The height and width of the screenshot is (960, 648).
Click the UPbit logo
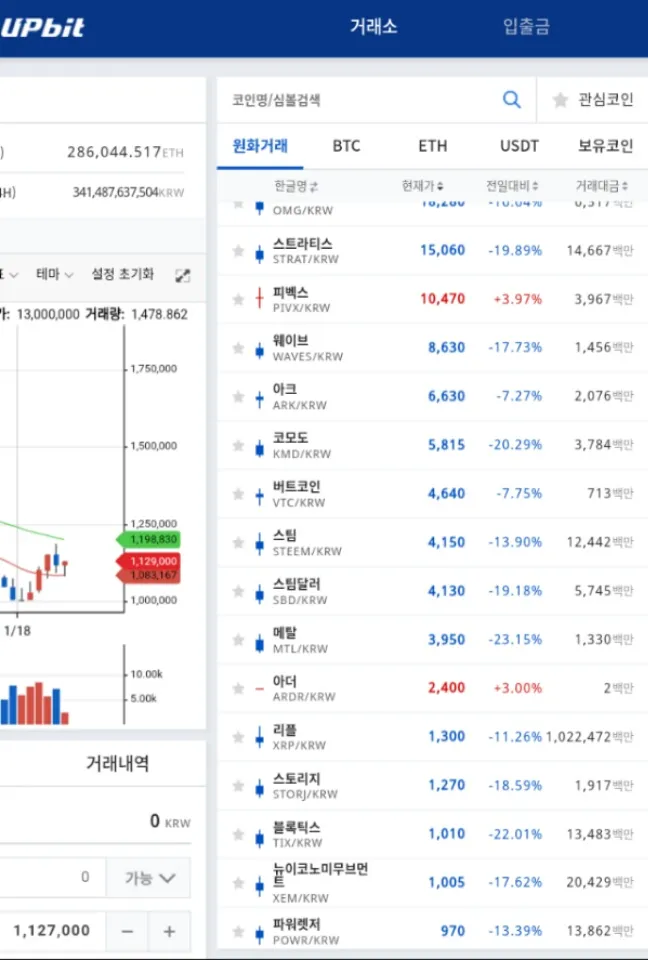42,28
